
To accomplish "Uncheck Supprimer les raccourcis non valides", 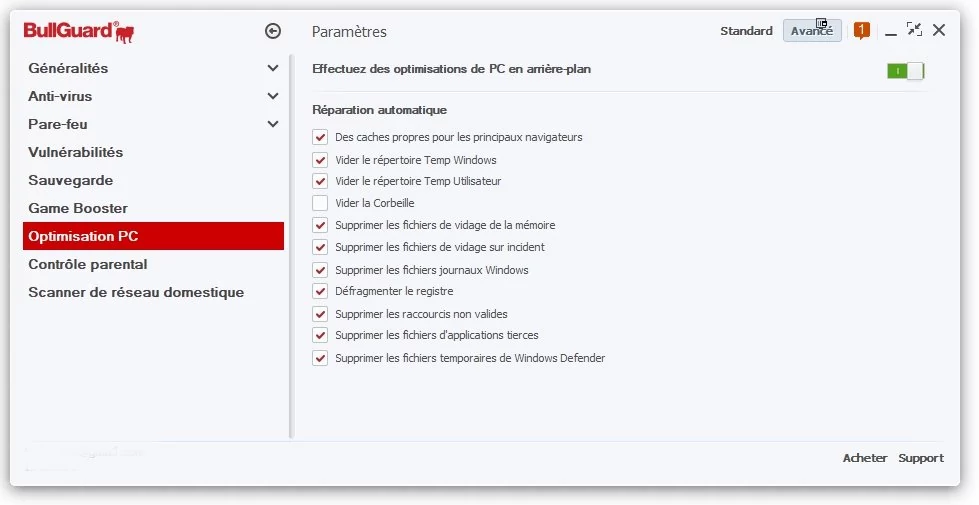I will pos(320,313).
